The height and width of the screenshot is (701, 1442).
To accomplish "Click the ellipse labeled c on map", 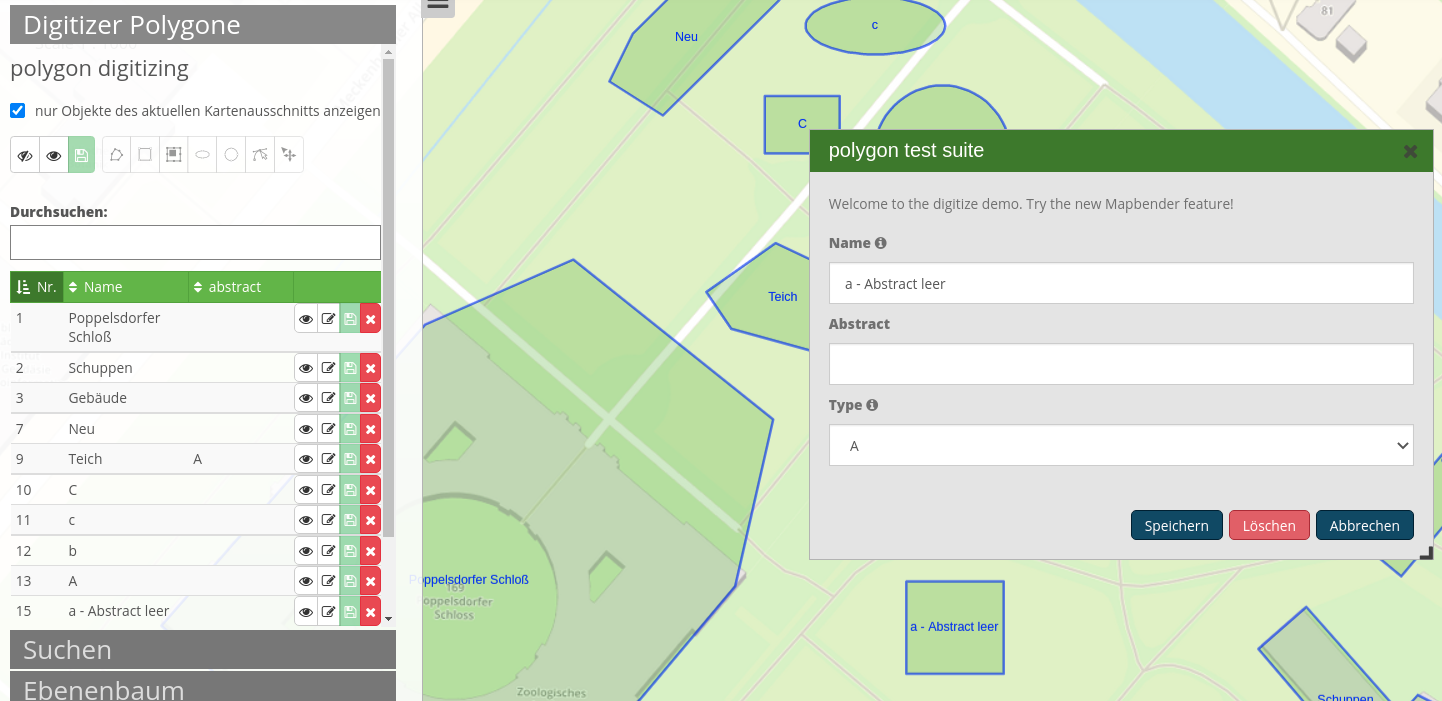I will click(x=875, y=25).
